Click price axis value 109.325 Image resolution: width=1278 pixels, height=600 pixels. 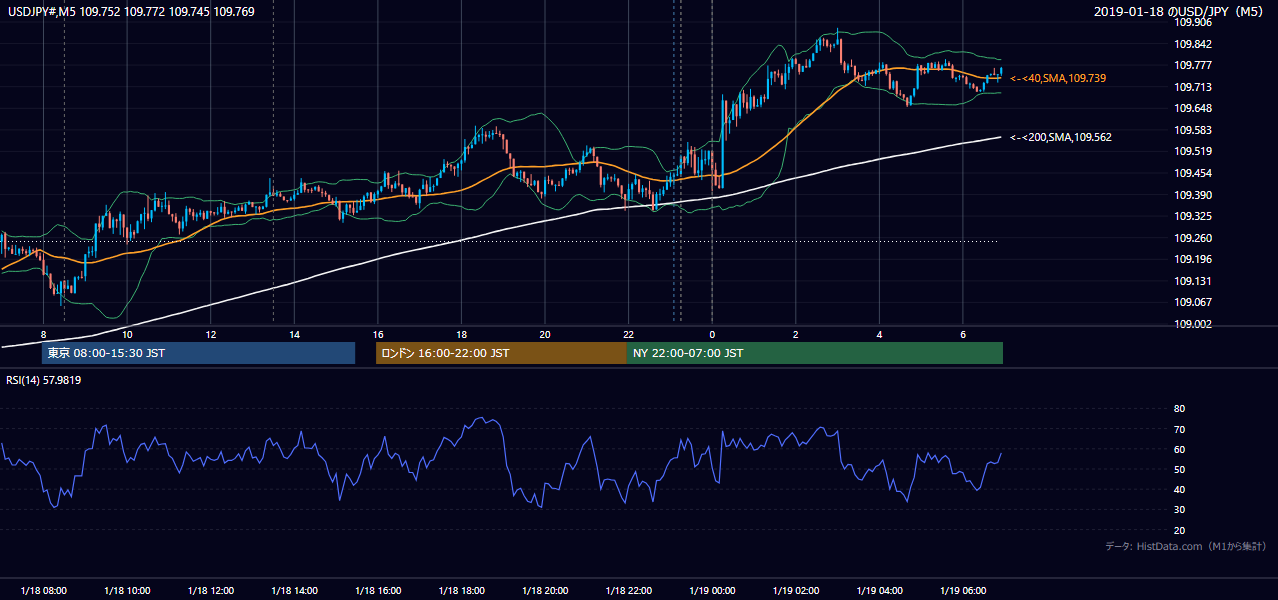point(1193,216)
